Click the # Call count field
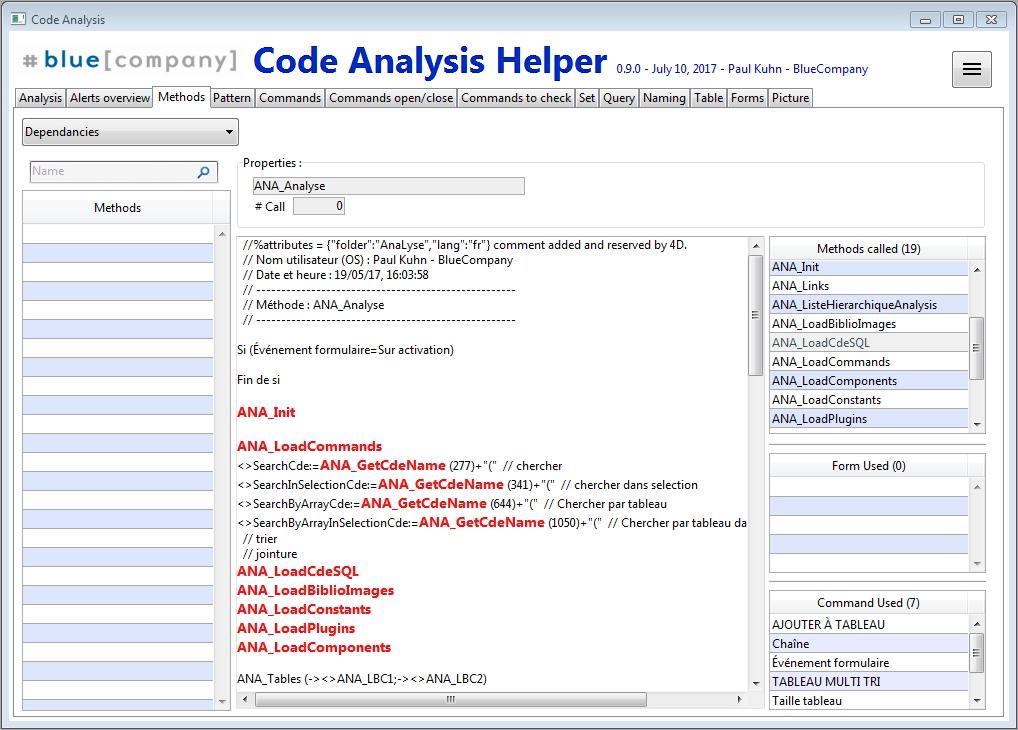Screen dimensions: 1018x730 (x=319, y=207)
